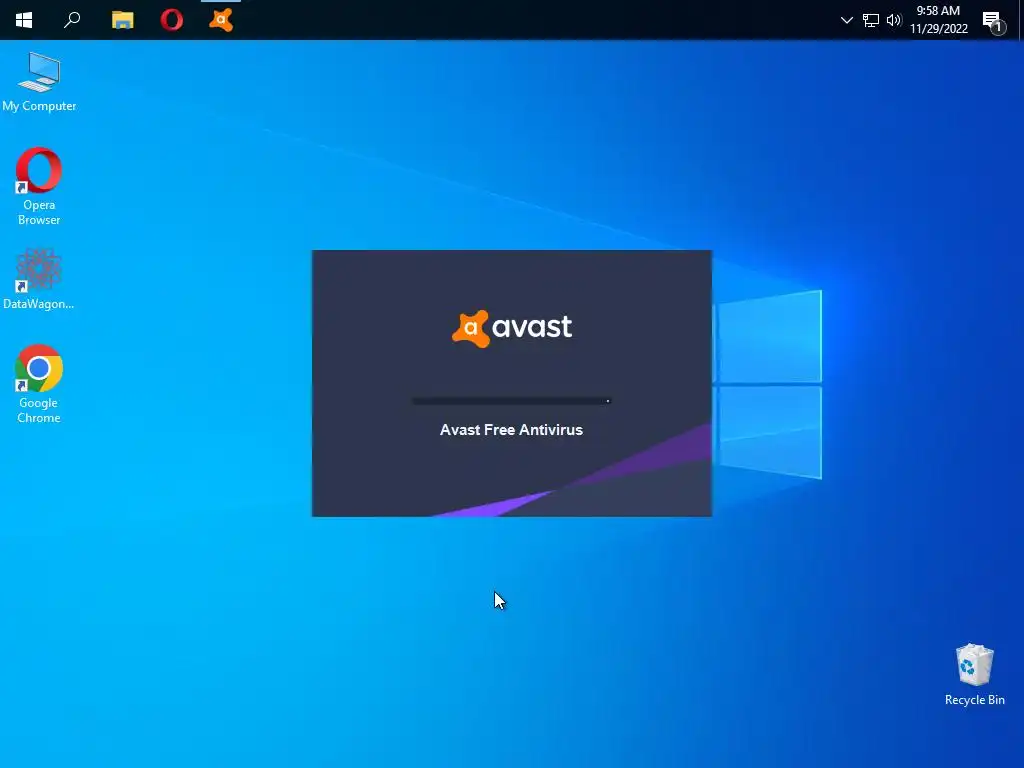Open the taskbar search magnifier

(72, 20)
